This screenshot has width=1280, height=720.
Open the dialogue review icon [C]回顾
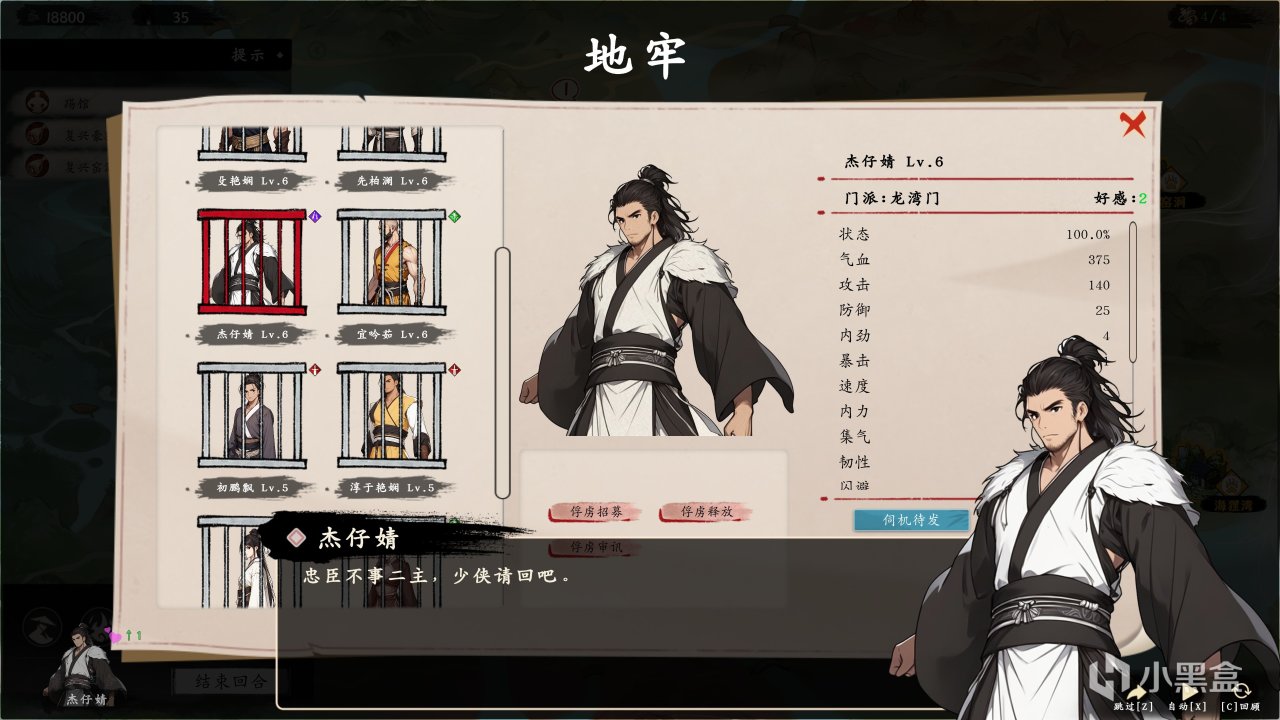pos(1241,690)
